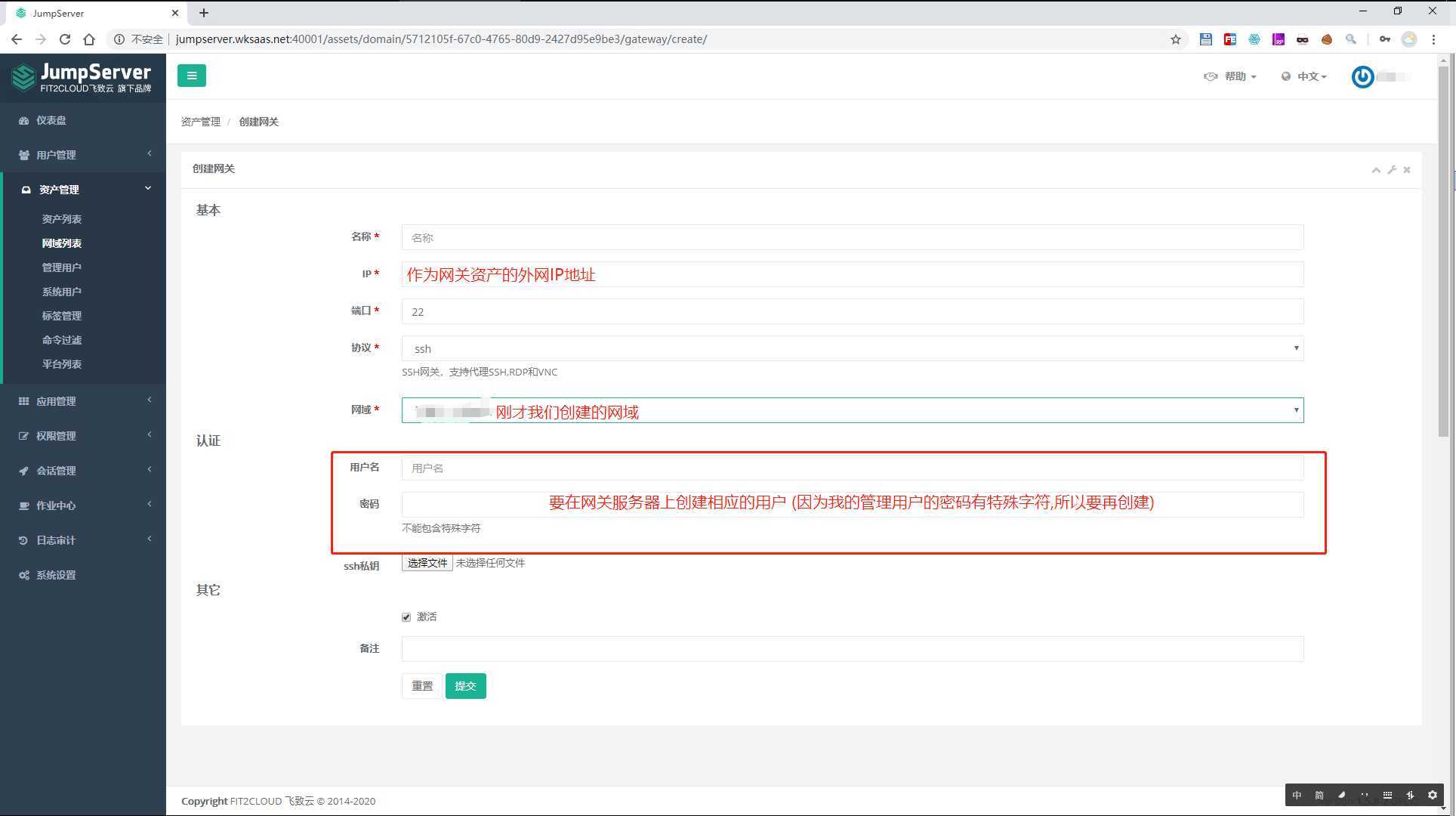The height and width of the screenshot is (816, 1456).
Task: Open 标签管理 in the sidebar
Action: 62,316
